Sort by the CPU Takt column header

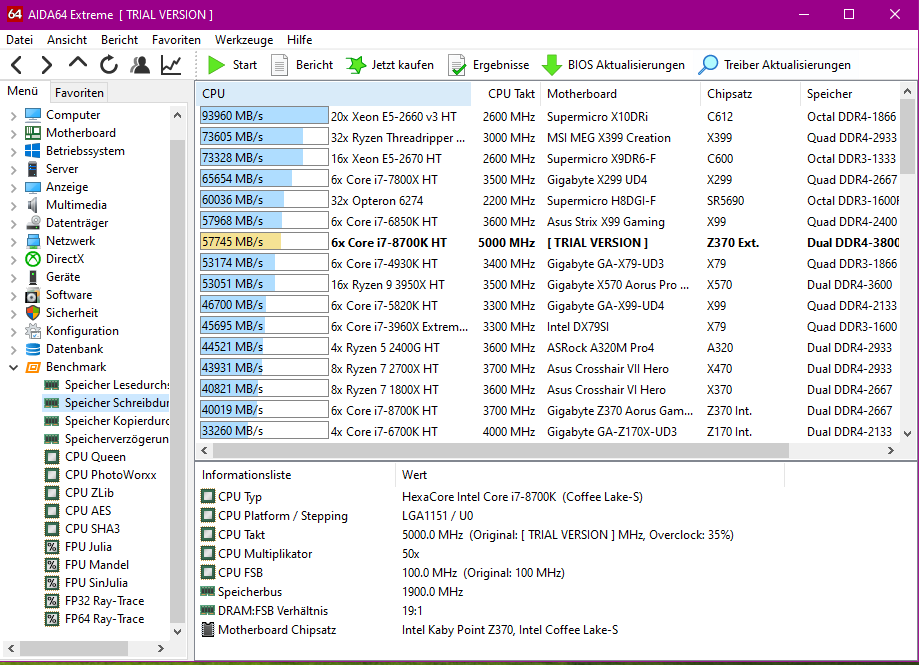505,94
